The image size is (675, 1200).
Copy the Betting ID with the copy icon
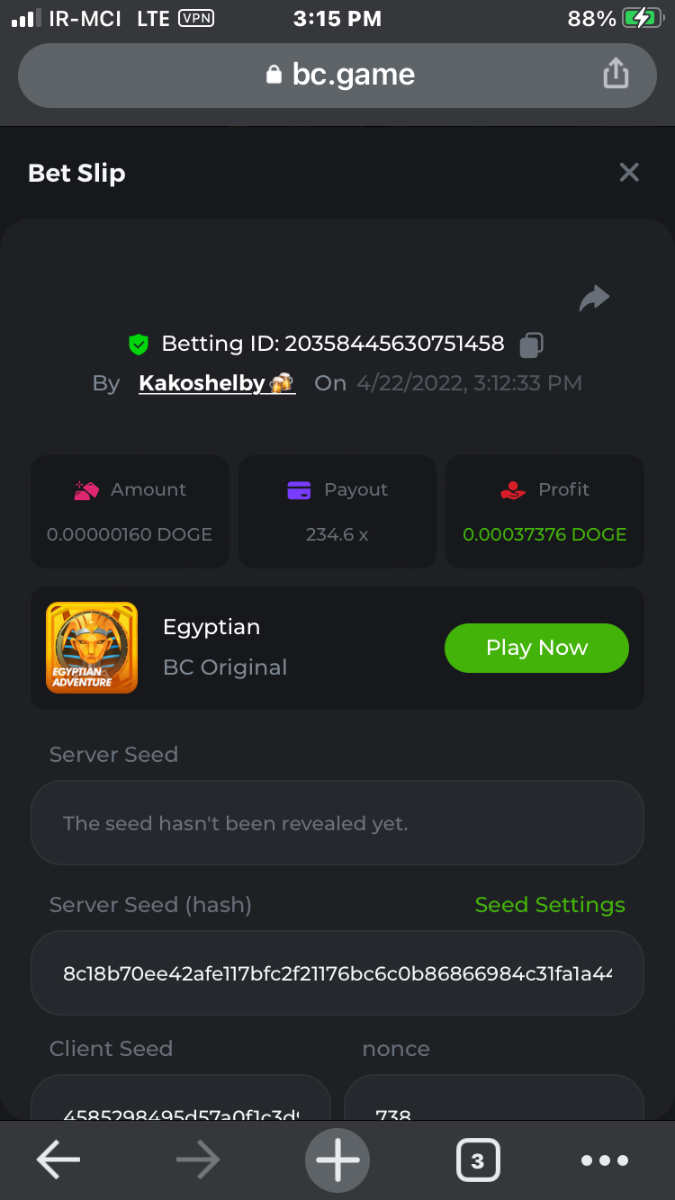(x=531, y=345)
